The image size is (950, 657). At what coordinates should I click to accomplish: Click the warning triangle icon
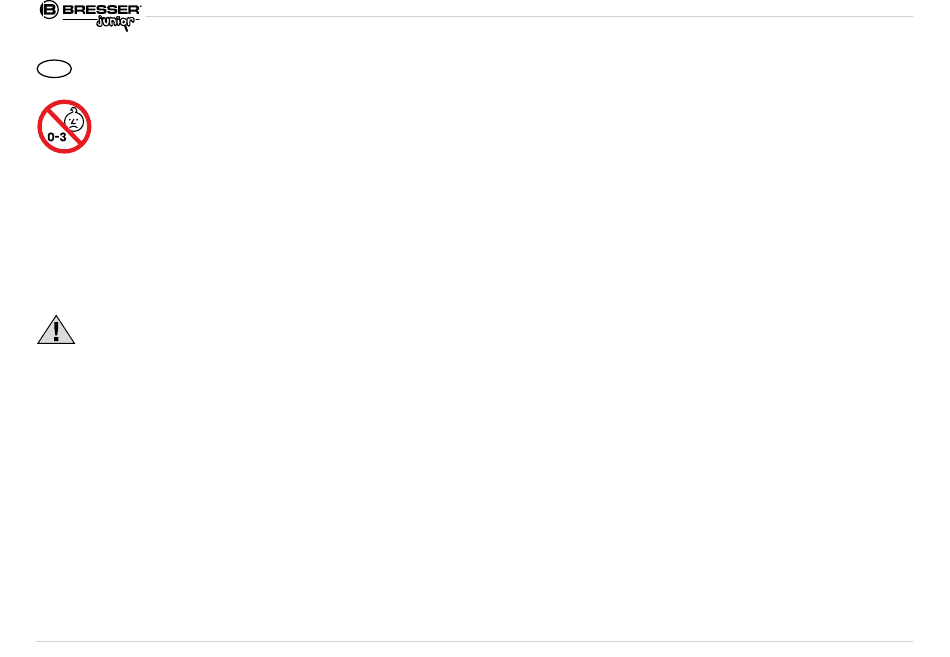click(x=57, y=331)
